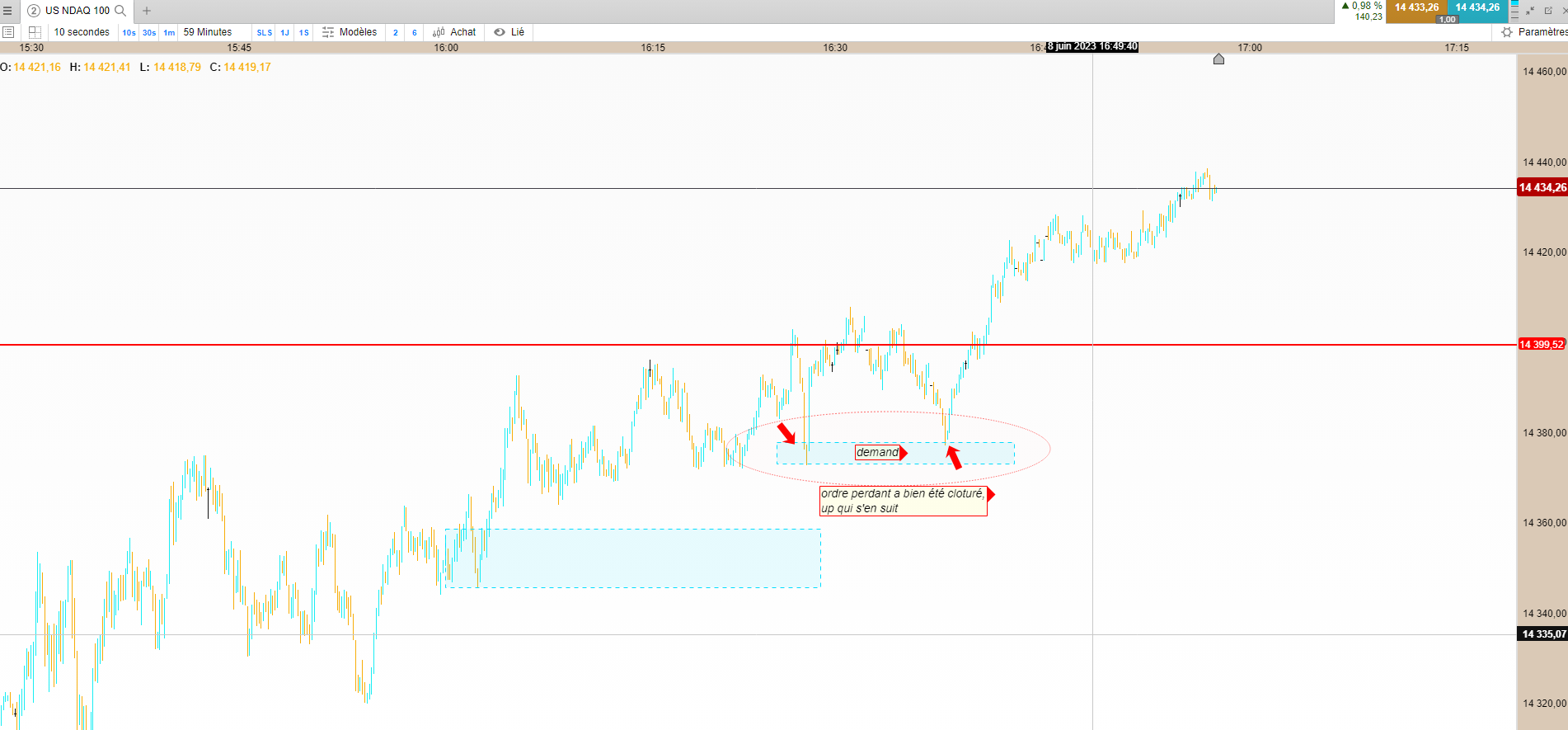Click the search magnifier beside US NDAQ 100
Screen dimensions: 1568x730
(120, 11)
